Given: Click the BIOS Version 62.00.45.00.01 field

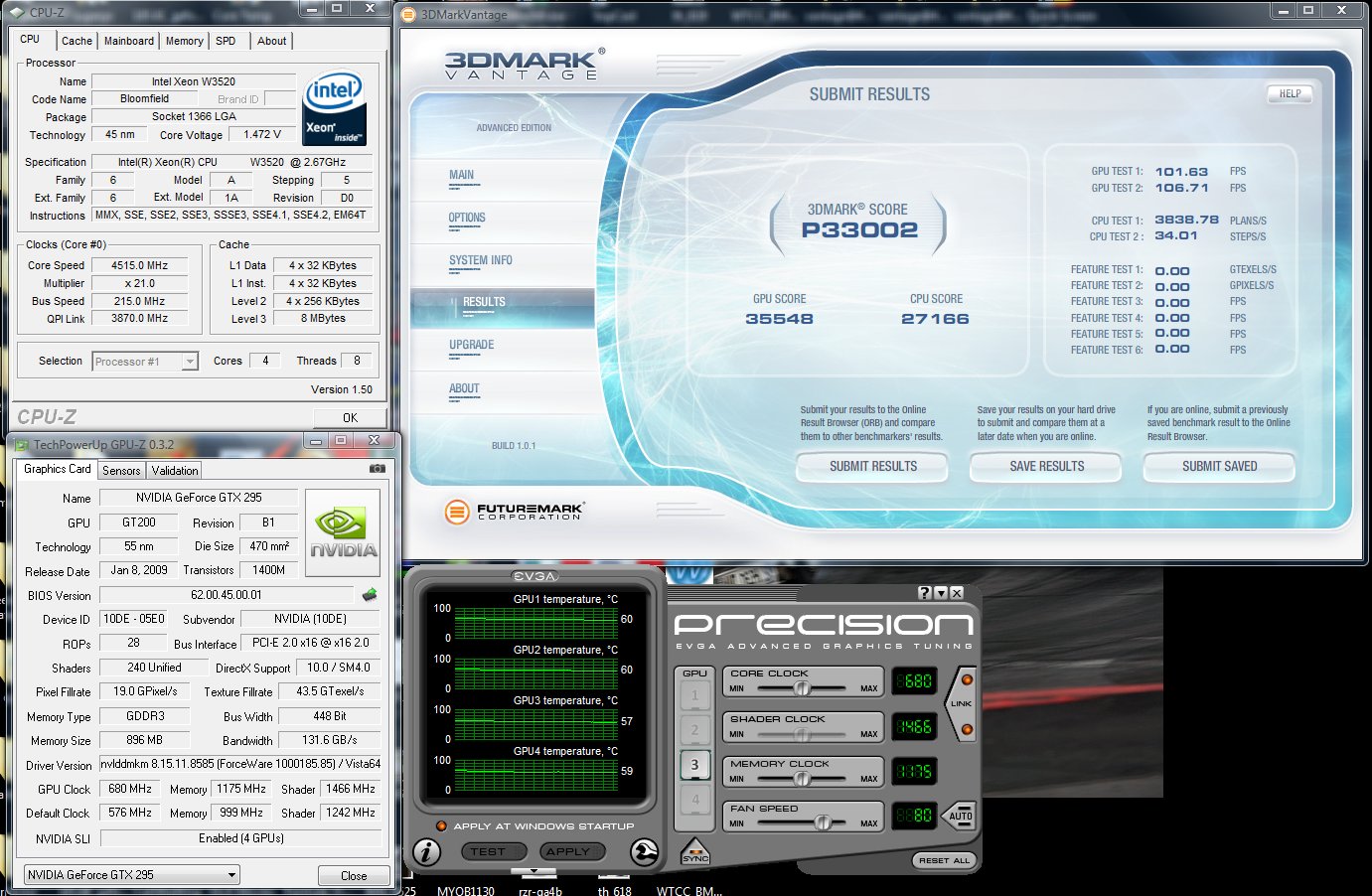Looking at the screenshot, I should point(227,595).
